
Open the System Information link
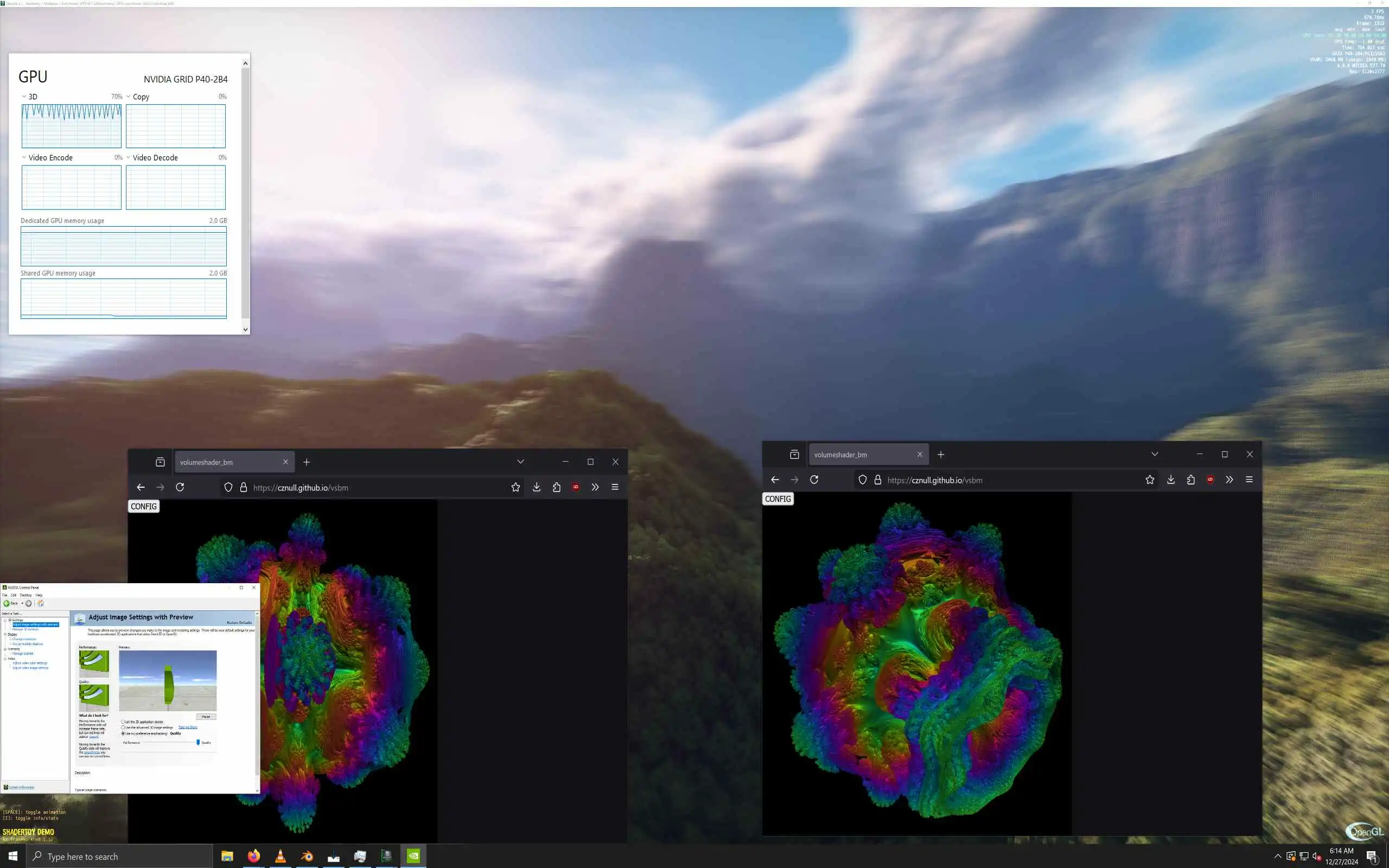pos(22,787)
